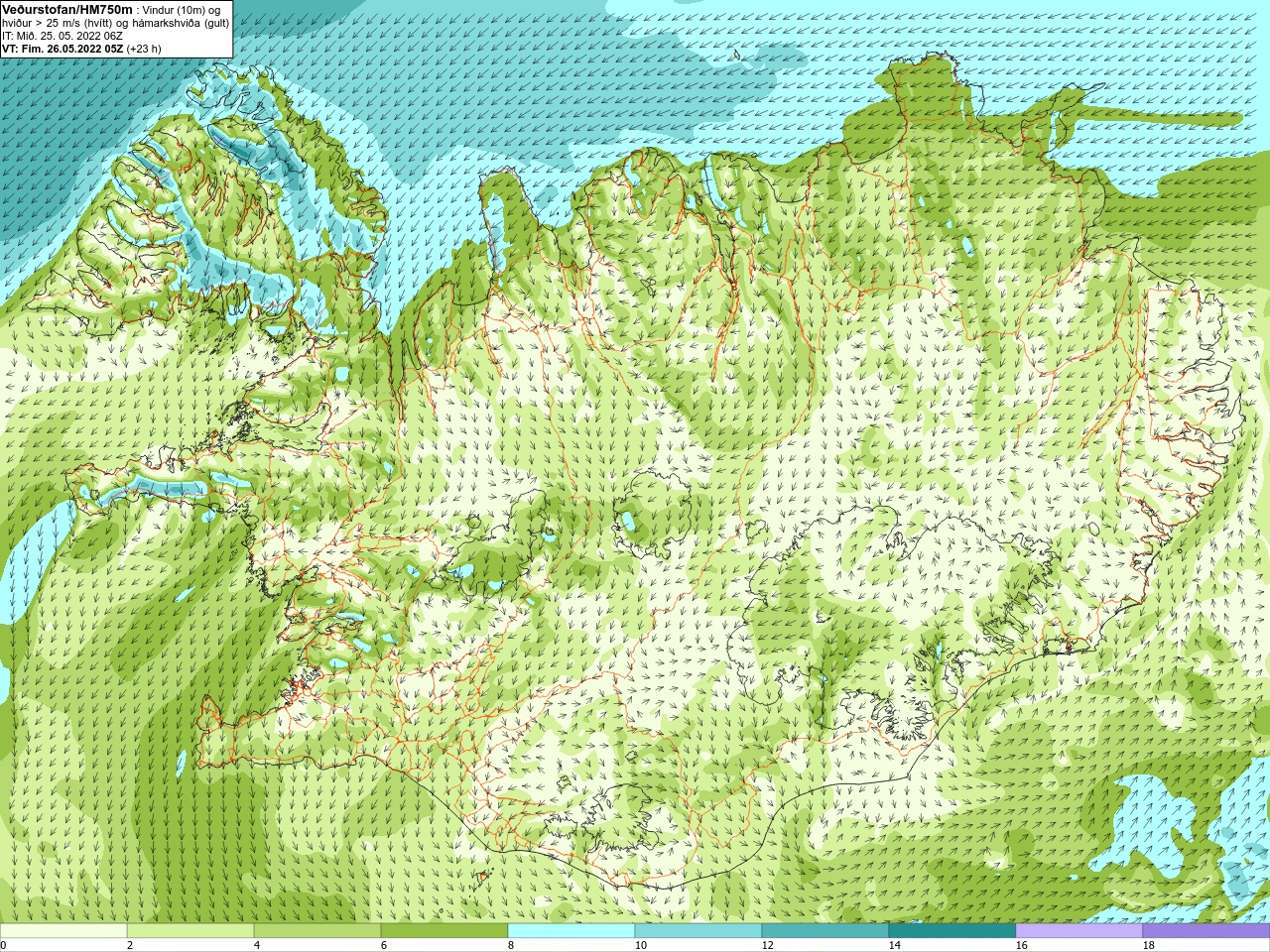Click the 'IT: Mið. 25. 05. 2022 06Z' line
Viewport: 1270px width, 952px height.
pos(63,36)
